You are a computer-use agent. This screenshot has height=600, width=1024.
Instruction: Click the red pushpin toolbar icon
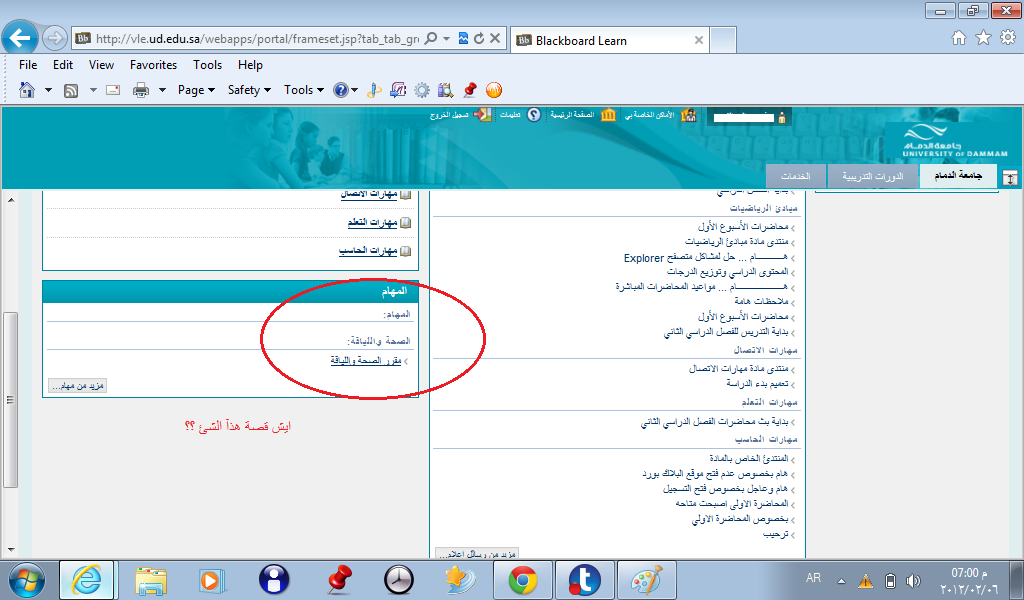click(470, 90)
